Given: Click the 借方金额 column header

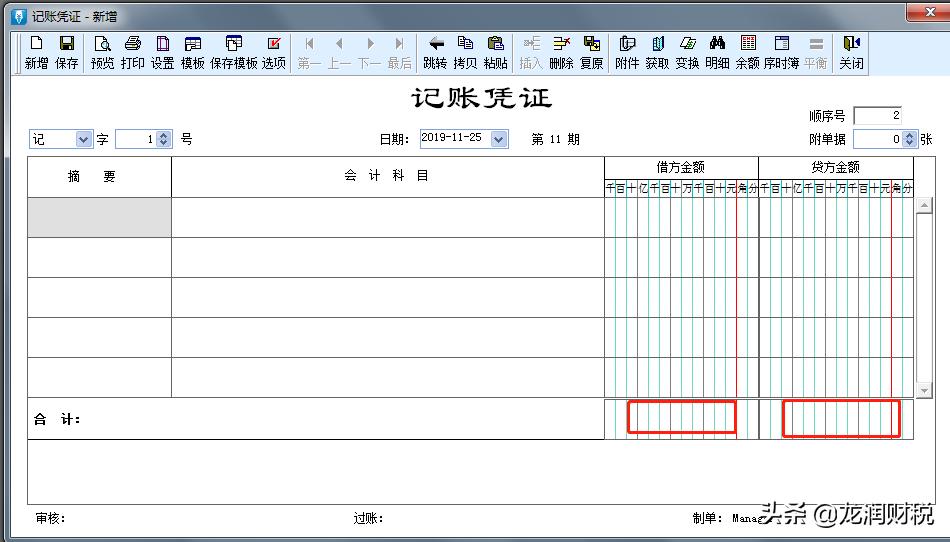Looking at the screenshot, I should (681, 168).
